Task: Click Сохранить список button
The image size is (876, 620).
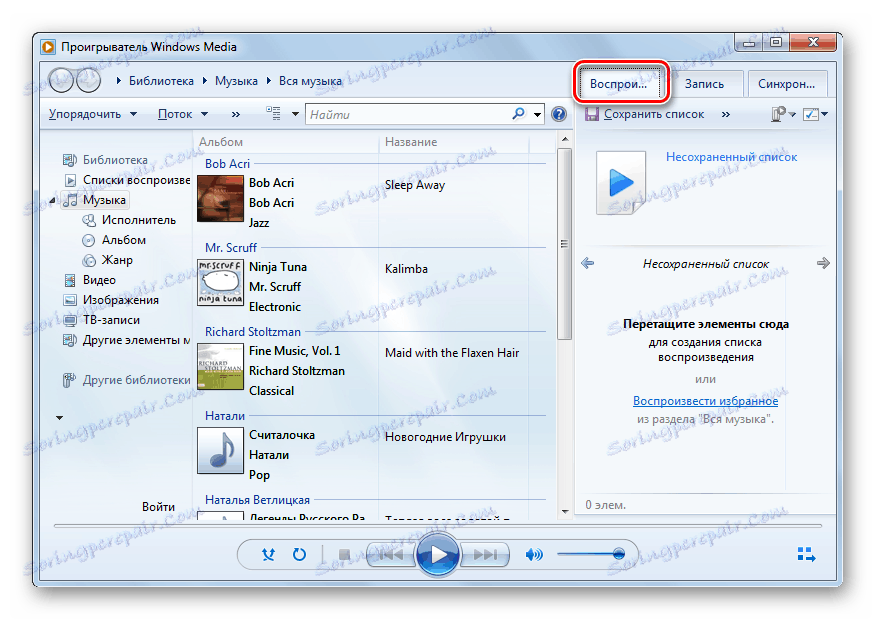Action: (x=645, y=114)
